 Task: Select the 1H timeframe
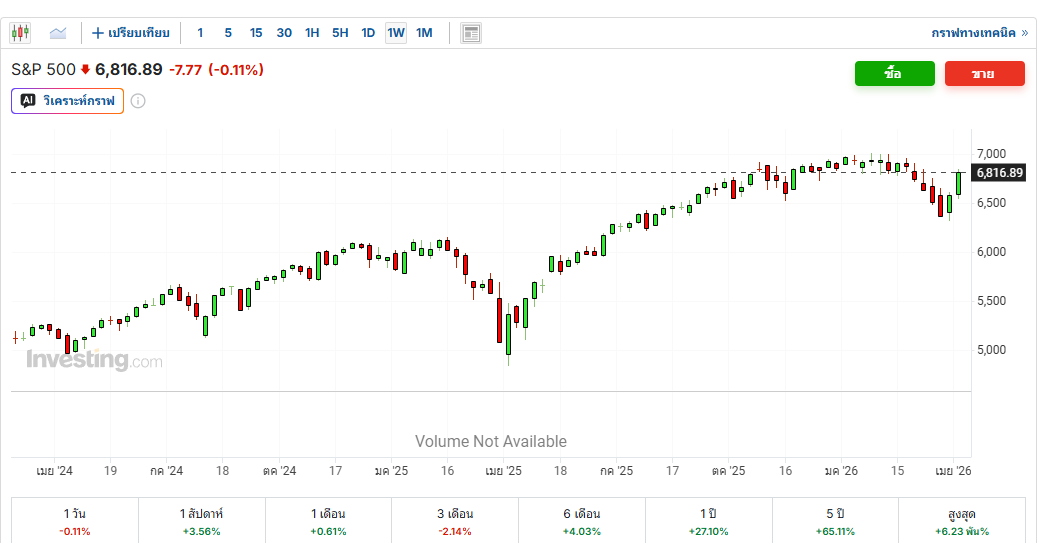(312, 33)
